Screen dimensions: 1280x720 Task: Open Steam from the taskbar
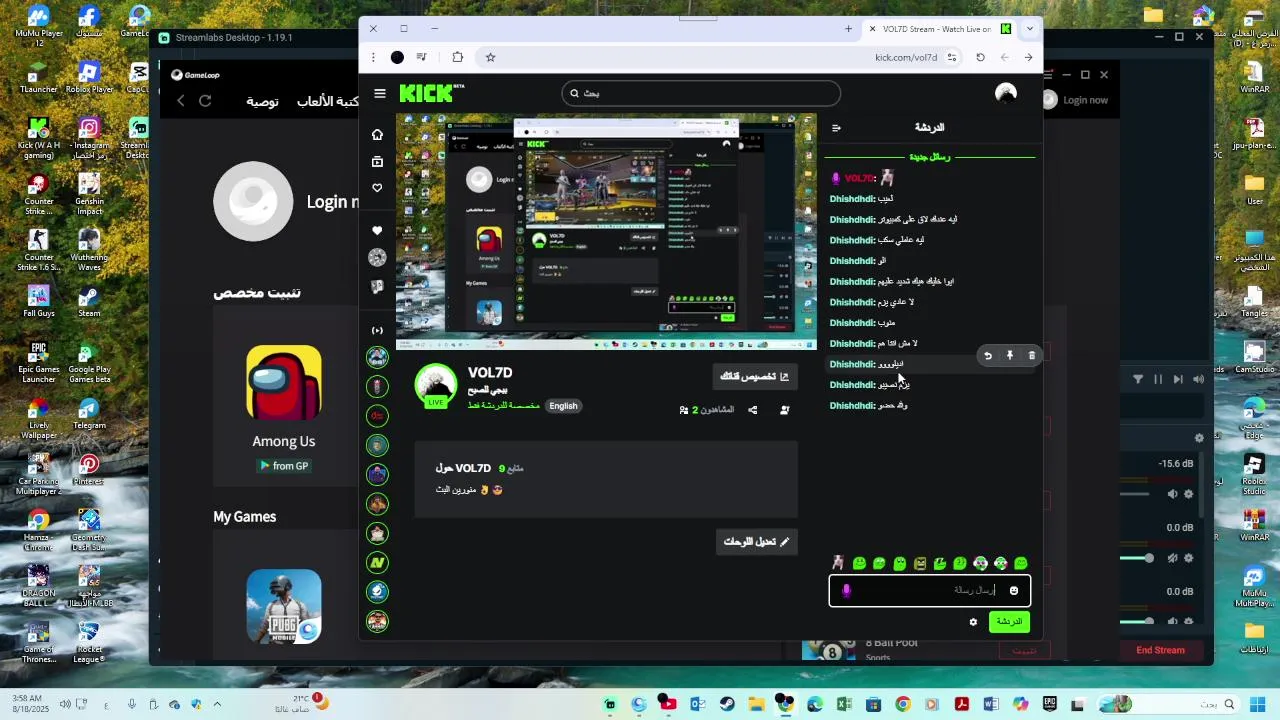727,705
